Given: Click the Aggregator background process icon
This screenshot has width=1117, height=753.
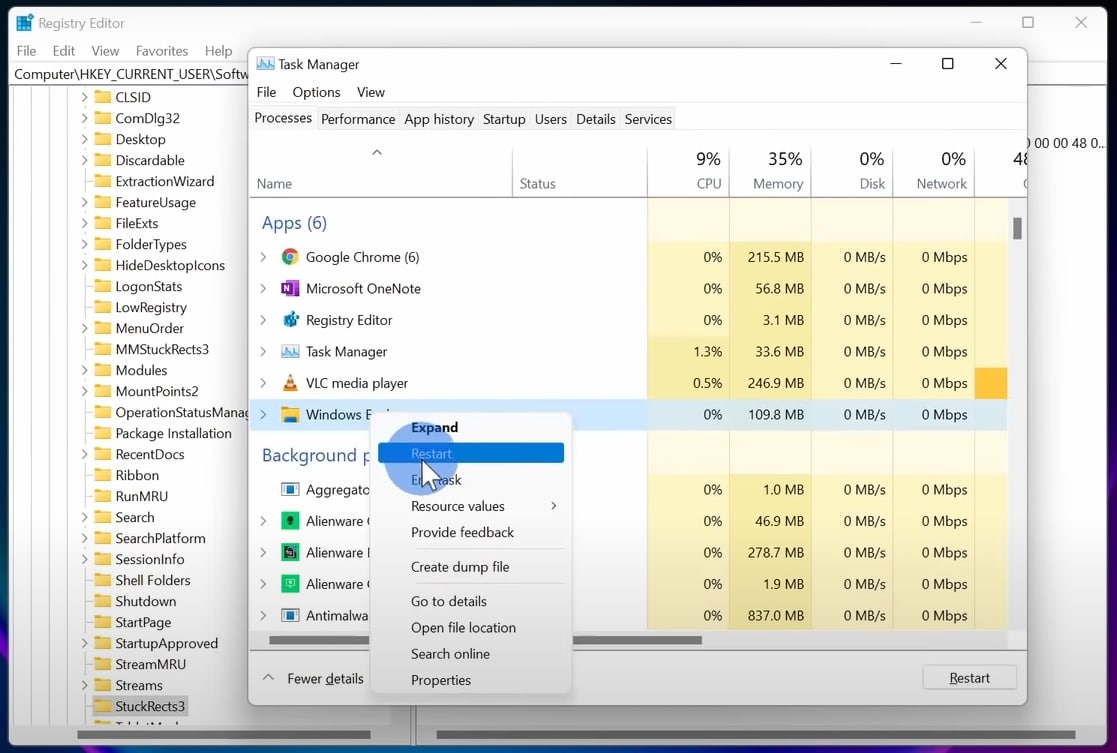Looking at the screenshot, I should pos(290,489).
